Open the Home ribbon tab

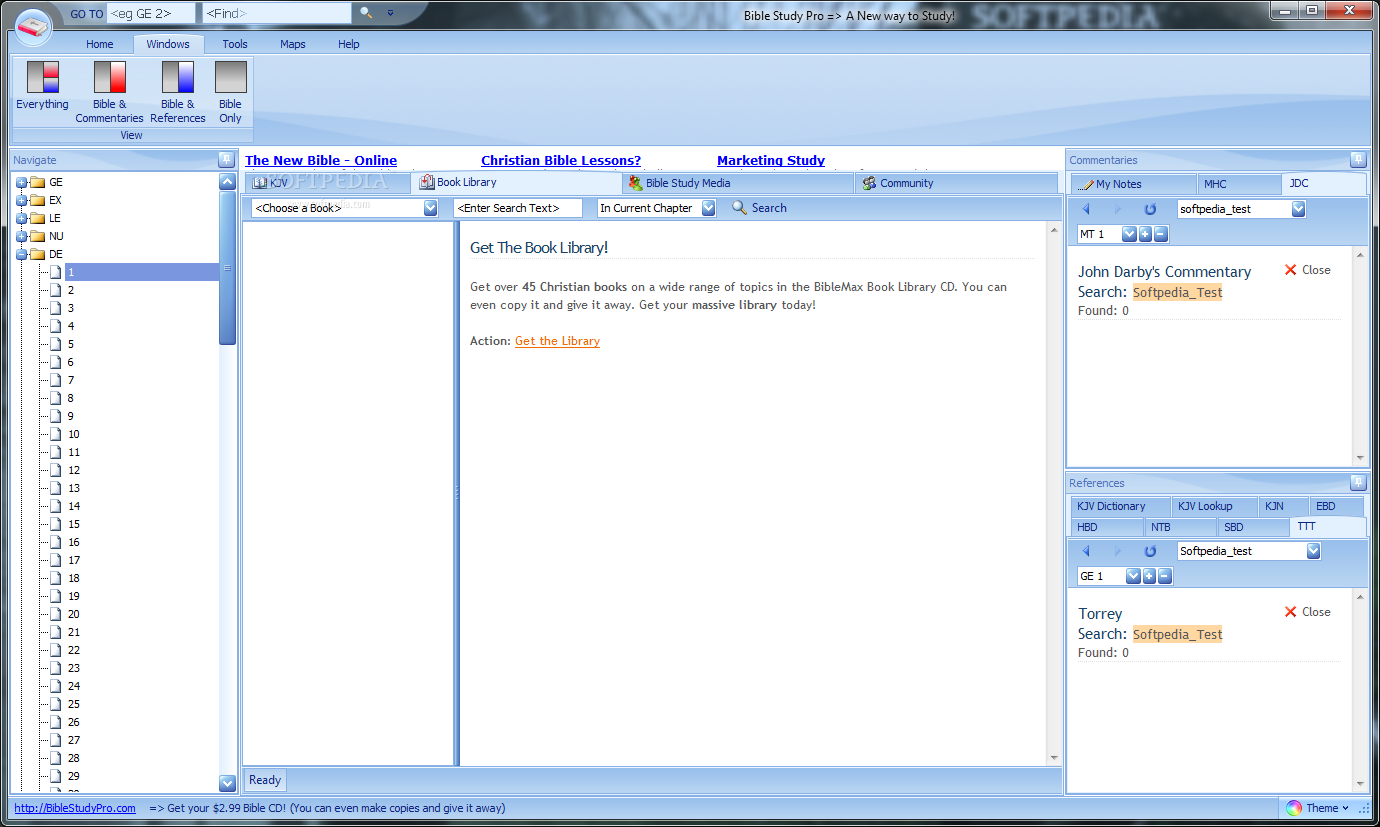(x=99, y=44)
